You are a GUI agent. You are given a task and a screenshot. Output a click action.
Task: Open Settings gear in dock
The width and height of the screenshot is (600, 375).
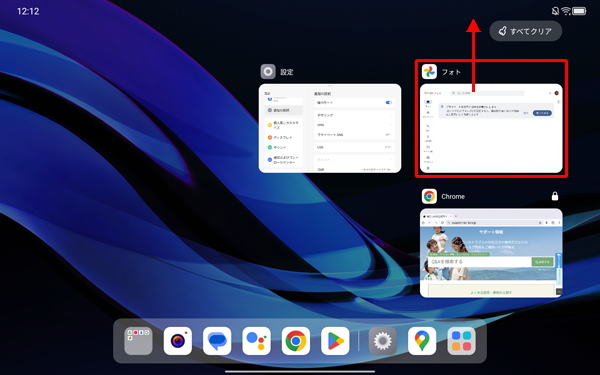click(383, 341)
